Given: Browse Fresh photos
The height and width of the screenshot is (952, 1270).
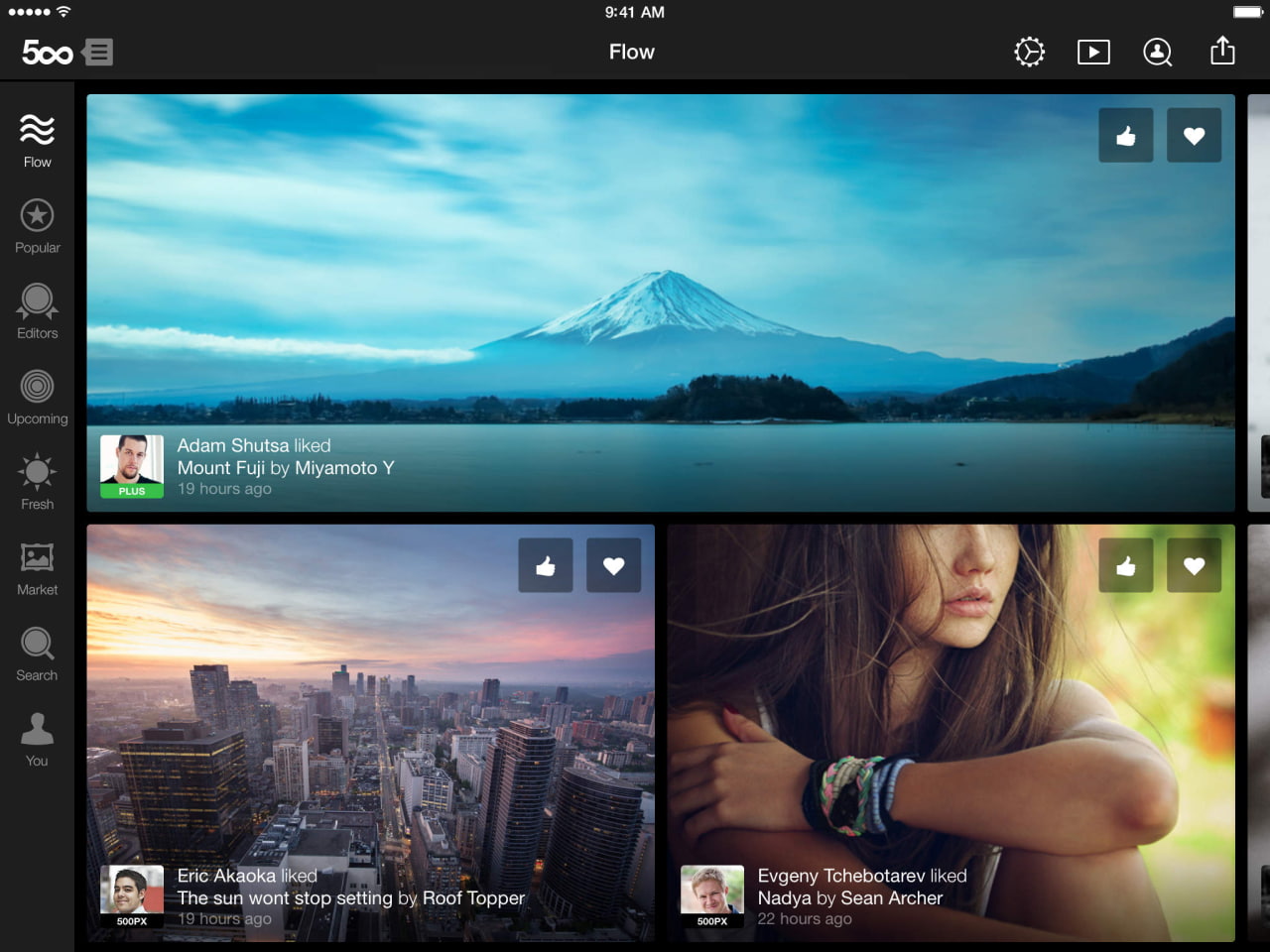Looking at the screenshot, I should 36,480.
